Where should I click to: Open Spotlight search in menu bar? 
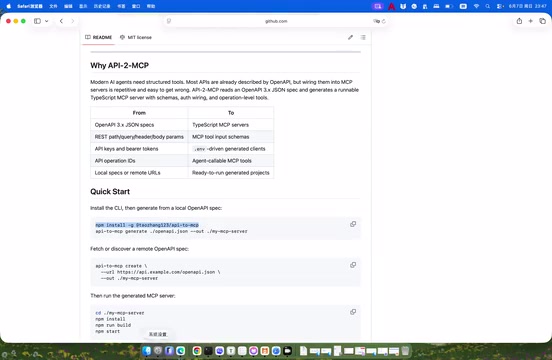pyautogui.click(x=488, y=6)
